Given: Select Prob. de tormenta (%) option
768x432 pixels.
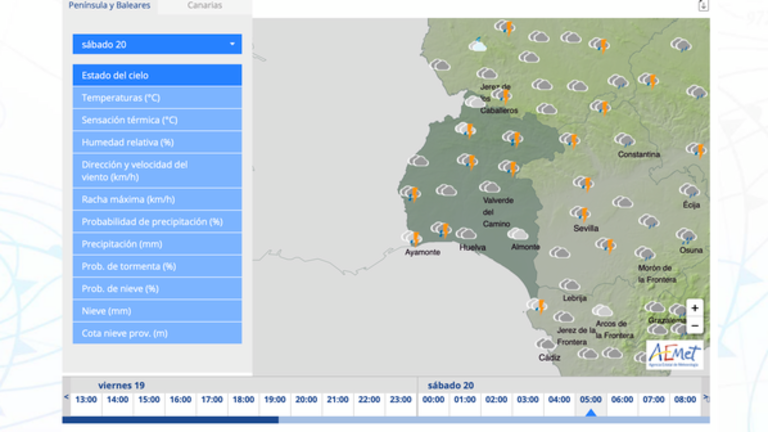Looking at the screenshot, I should coord(157,266).
